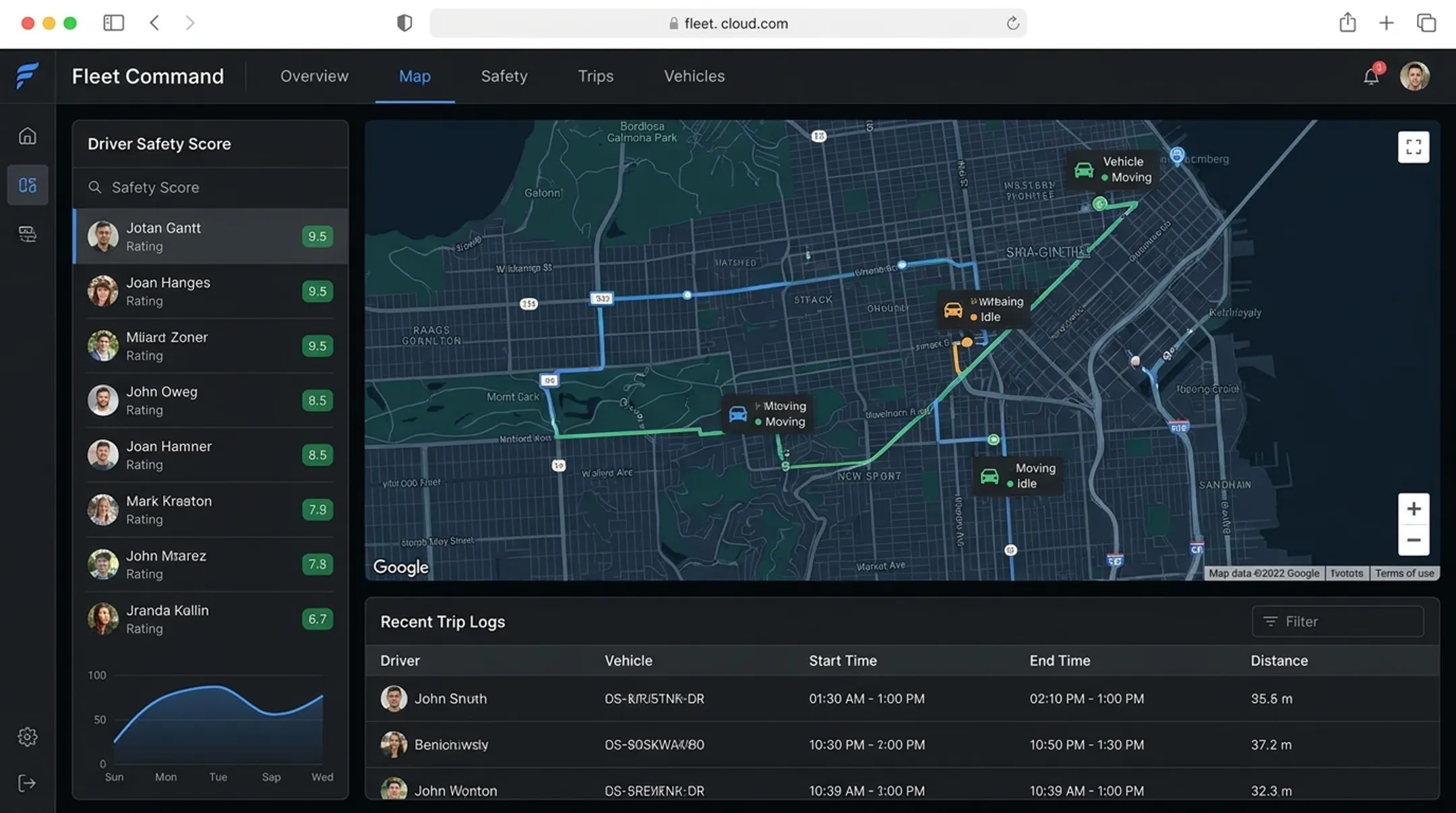Click the fleet.cloud.com address bar

(x=728, y=24)
